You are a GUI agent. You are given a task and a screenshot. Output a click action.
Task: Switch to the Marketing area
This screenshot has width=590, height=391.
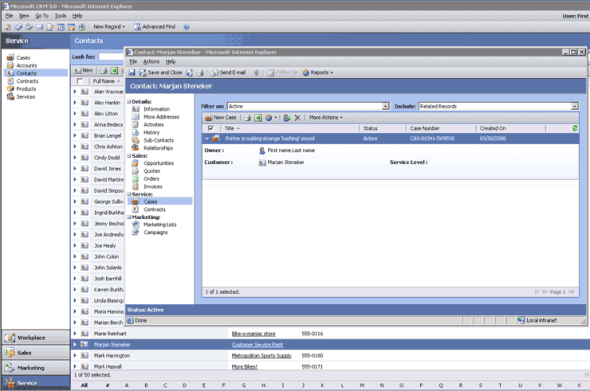tap(36, 368)
